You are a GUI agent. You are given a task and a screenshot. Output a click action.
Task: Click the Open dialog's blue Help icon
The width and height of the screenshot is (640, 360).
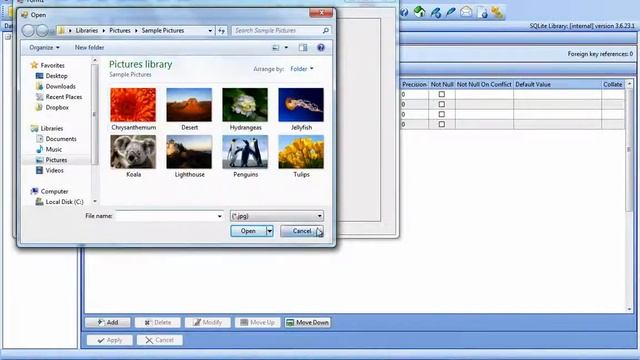[x=321, y=48]
